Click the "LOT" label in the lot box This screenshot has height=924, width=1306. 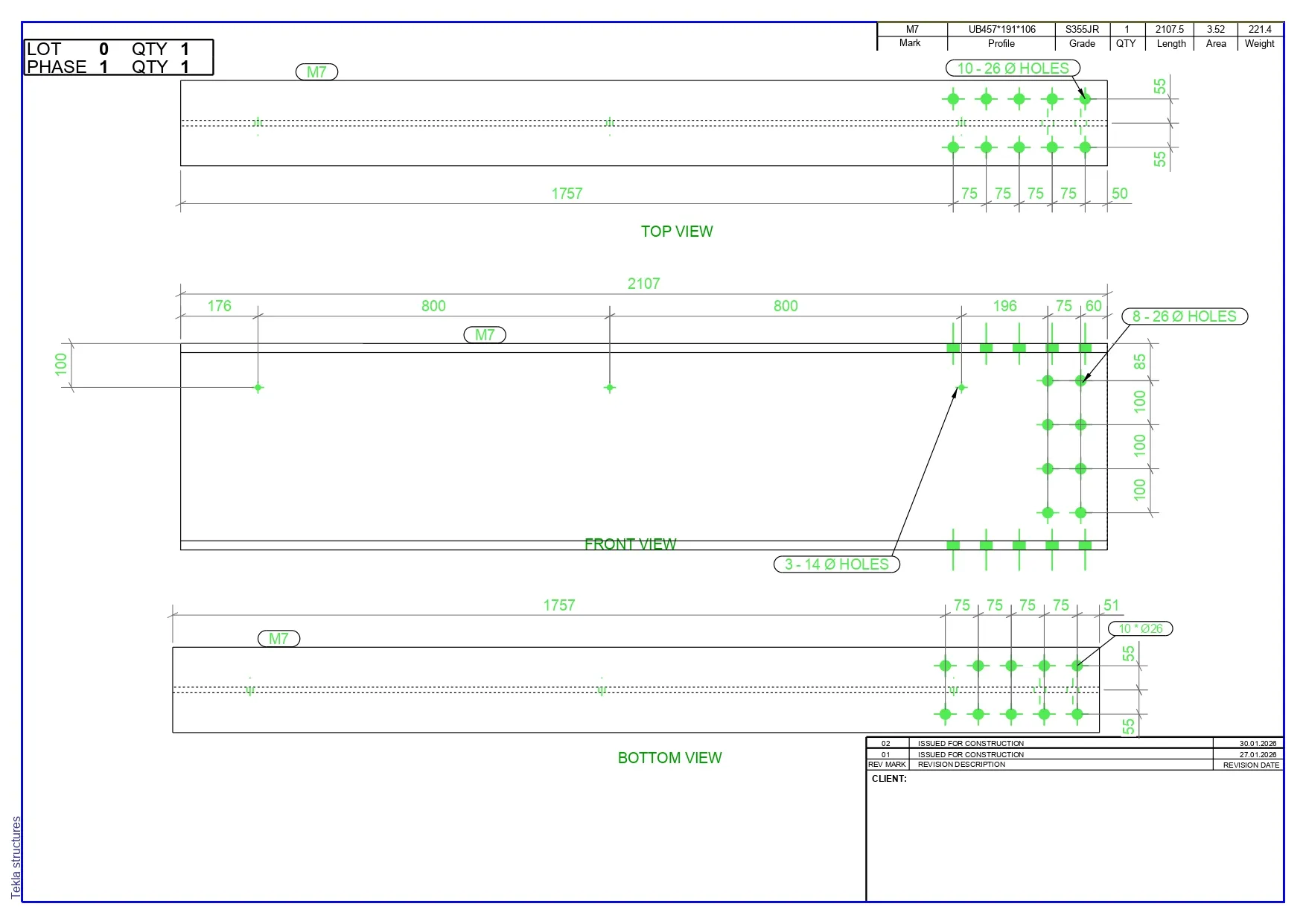pyautogui.click(x=44, y=49)
